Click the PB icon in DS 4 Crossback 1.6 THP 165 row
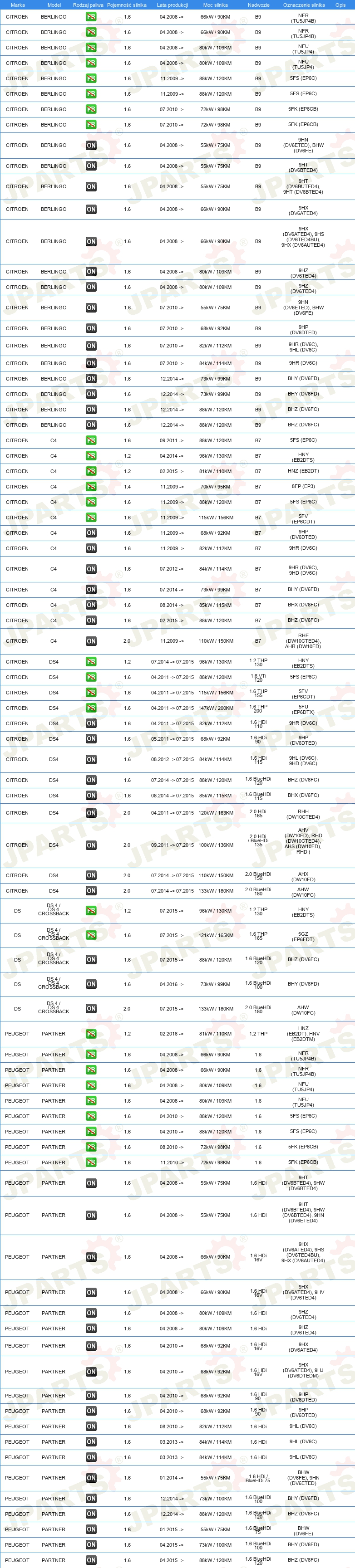This screenshot has width=355, height=1568. coord(91,936)
